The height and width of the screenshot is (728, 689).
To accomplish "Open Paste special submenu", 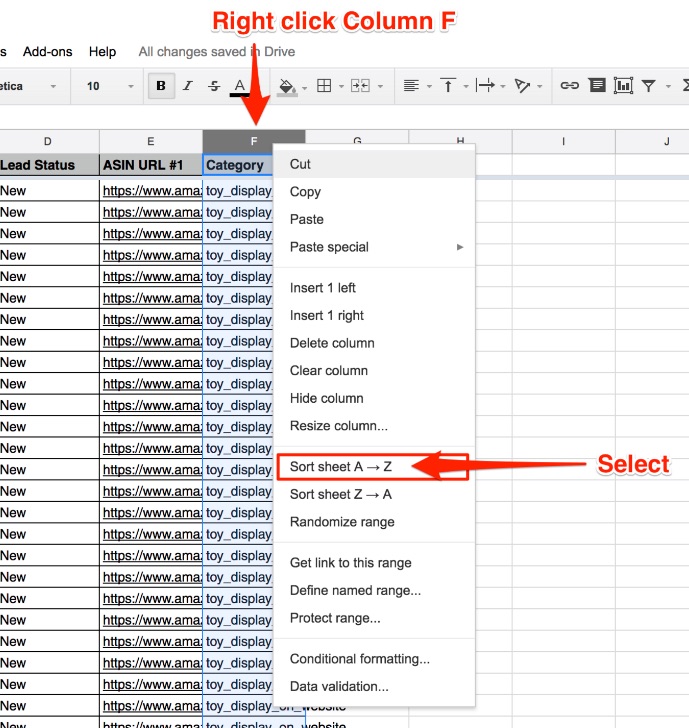I will 374,247.
